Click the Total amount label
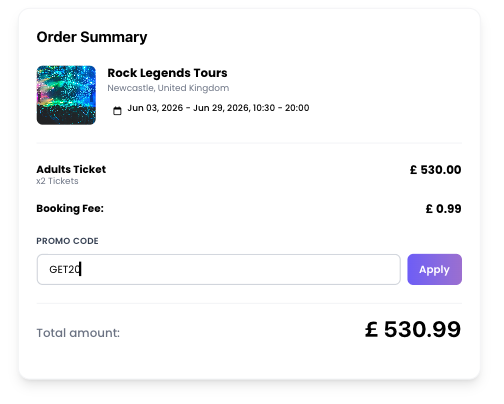 (78, 333)
